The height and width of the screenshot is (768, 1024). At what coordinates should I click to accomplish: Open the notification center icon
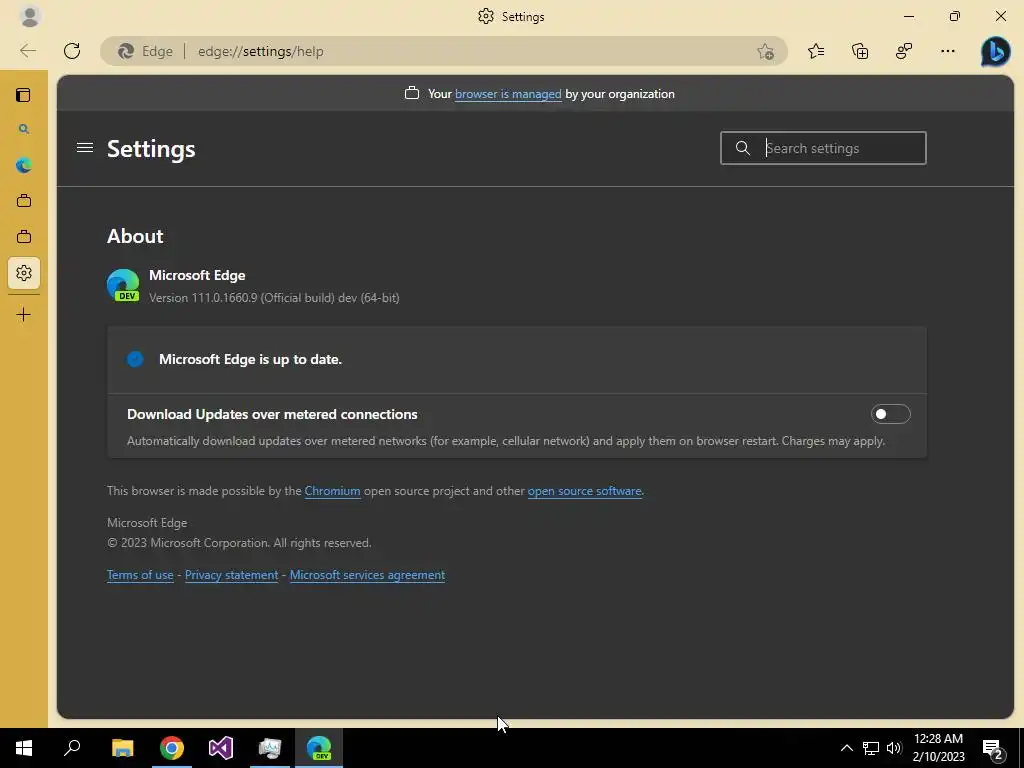click(993, 748)
